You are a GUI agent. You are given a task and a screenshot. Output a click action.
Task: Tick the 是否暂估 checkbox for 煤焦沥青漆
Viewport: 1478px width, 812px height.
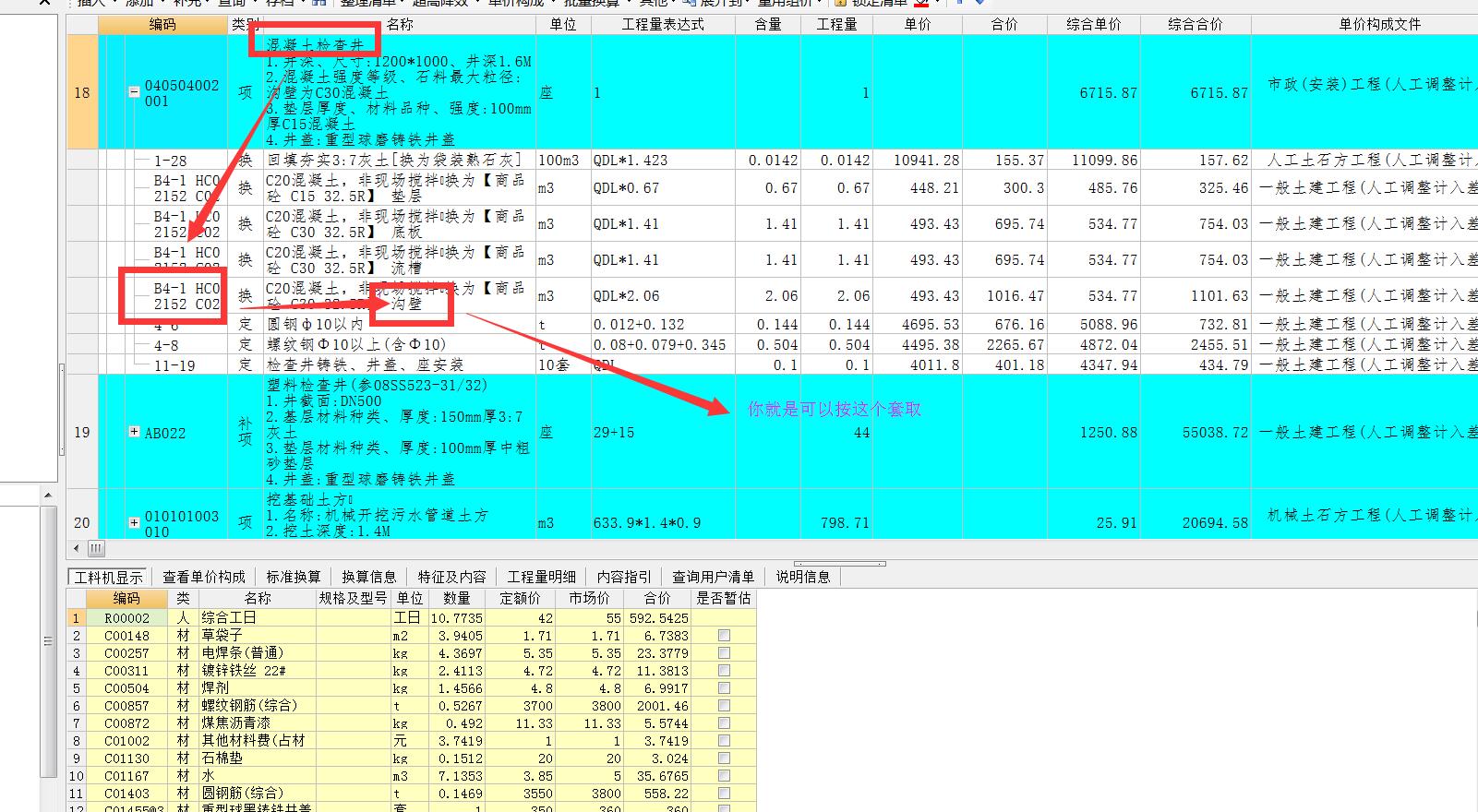pos(724,723)
